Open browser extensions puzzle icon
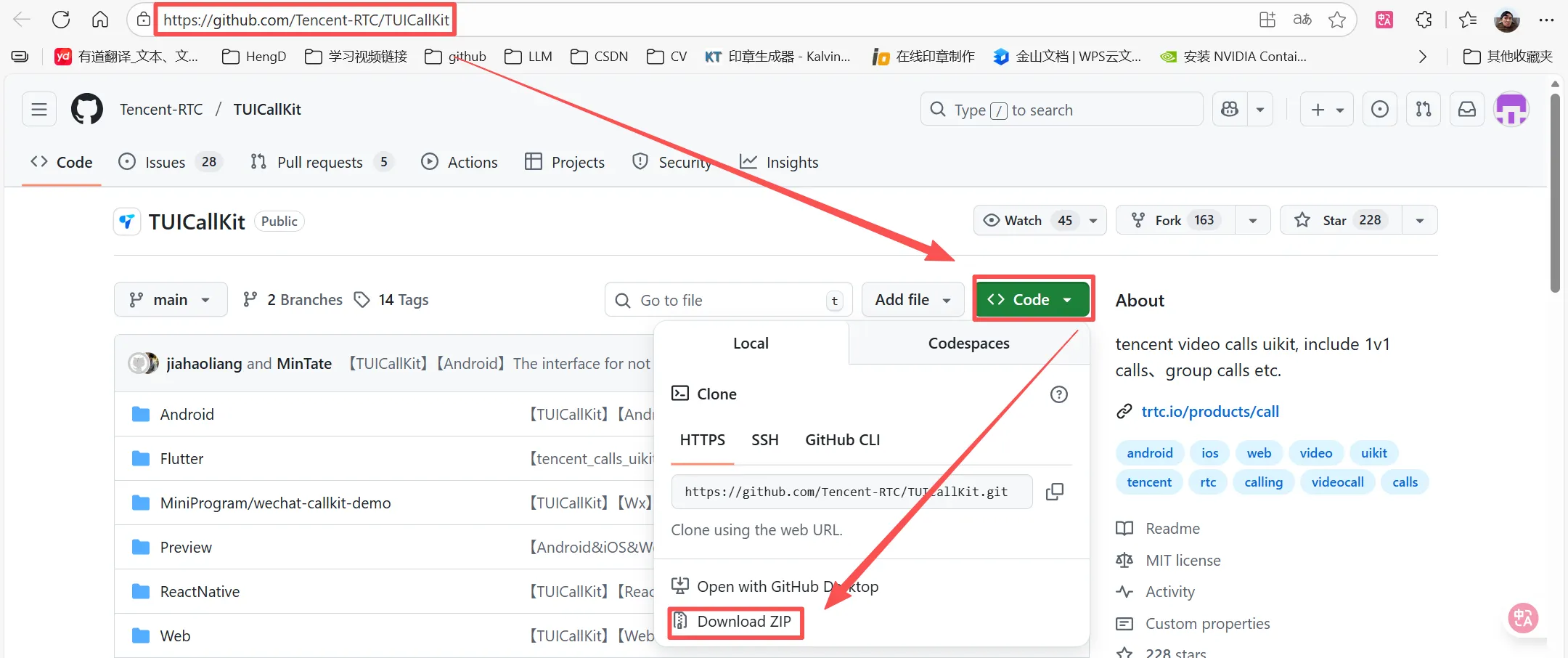This screenshot has height=658, width=1568. tap(1424, 20)
